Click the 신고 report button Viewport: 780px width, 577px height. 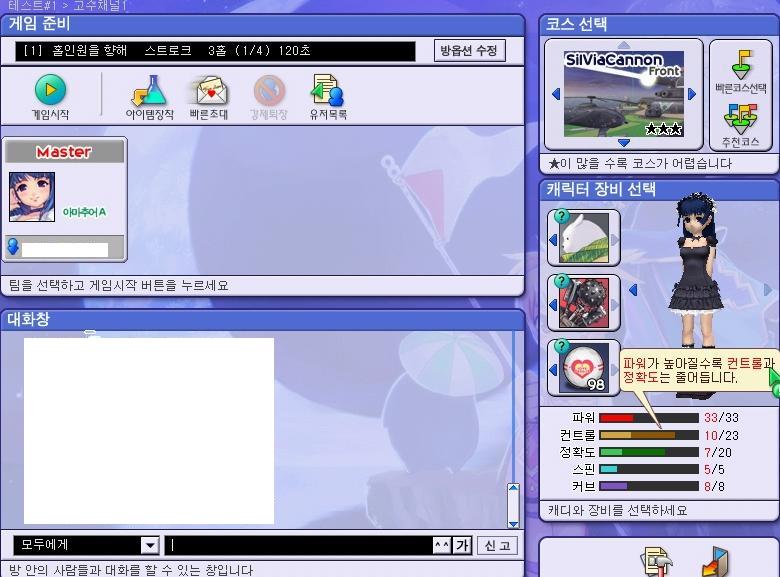[497, 545]
